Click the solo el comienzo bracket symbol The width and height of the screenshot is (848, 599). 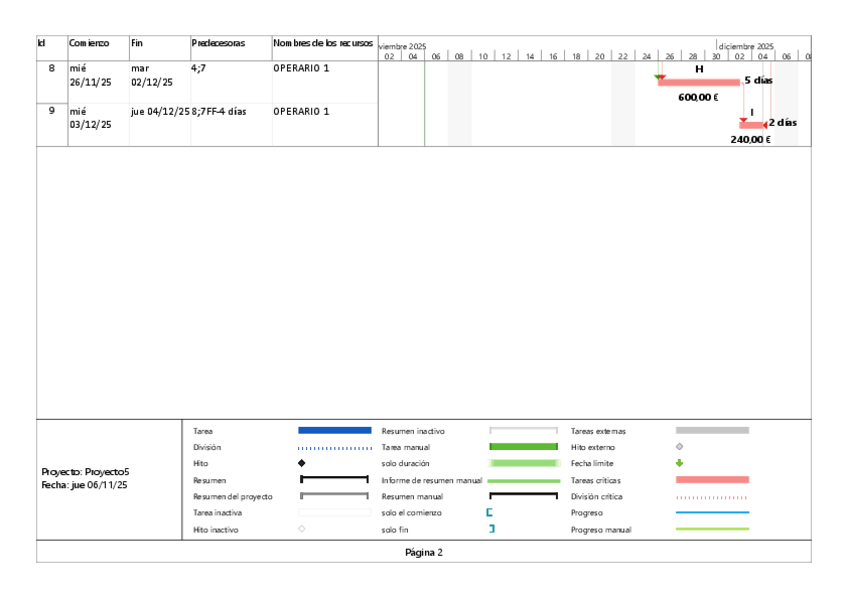(489, 513)
